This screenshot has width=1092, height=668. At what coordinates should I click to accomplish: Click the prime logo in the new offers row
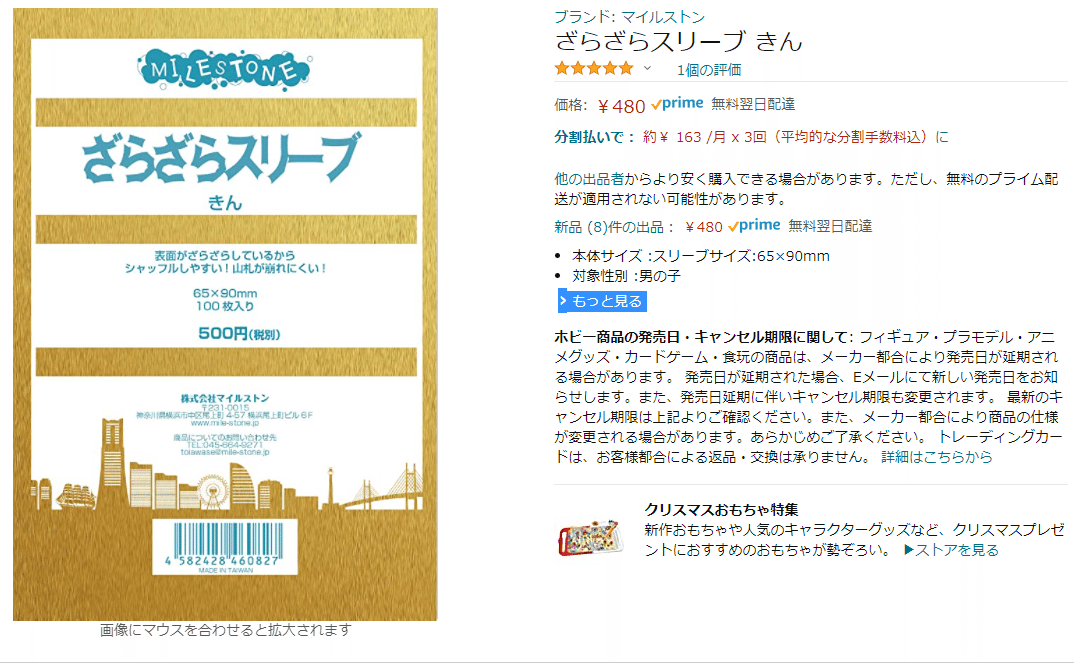tap(754, 226)
